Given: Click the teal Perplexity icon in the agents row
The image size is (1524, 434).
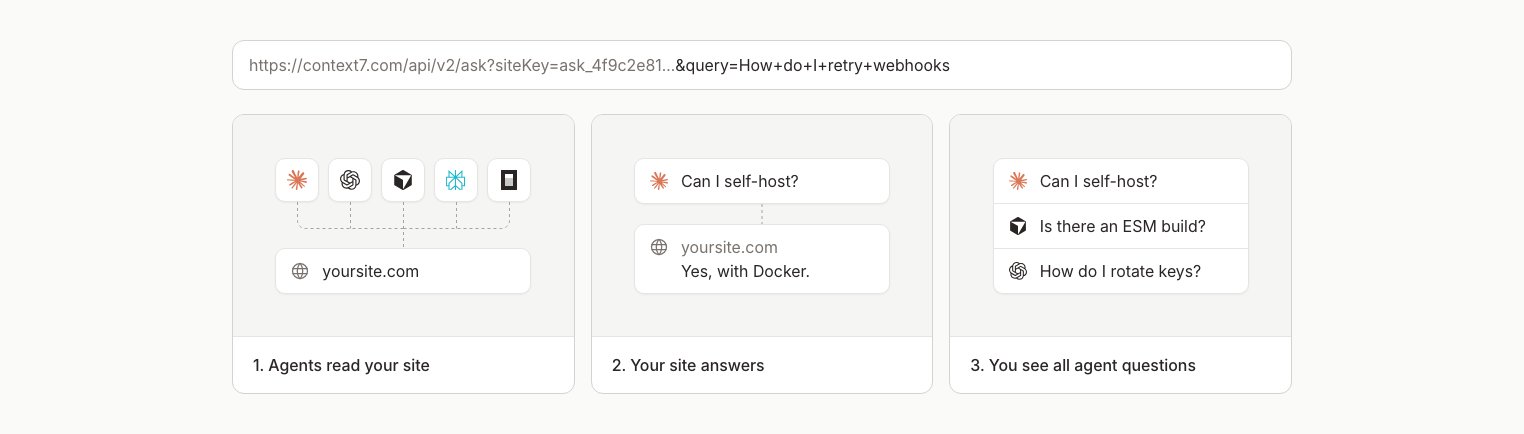Looking at the screenshot, I should [x=456, y=180].
